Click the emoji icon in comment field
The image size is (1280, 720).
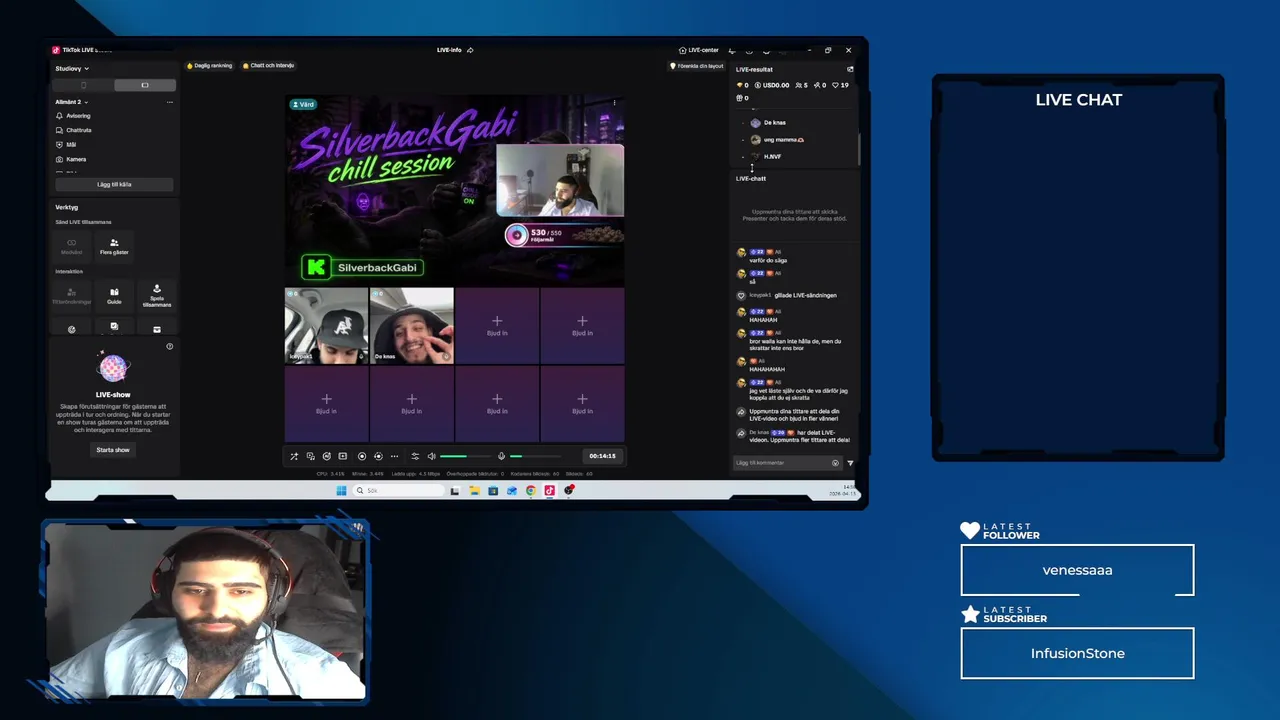coord(835,463)
